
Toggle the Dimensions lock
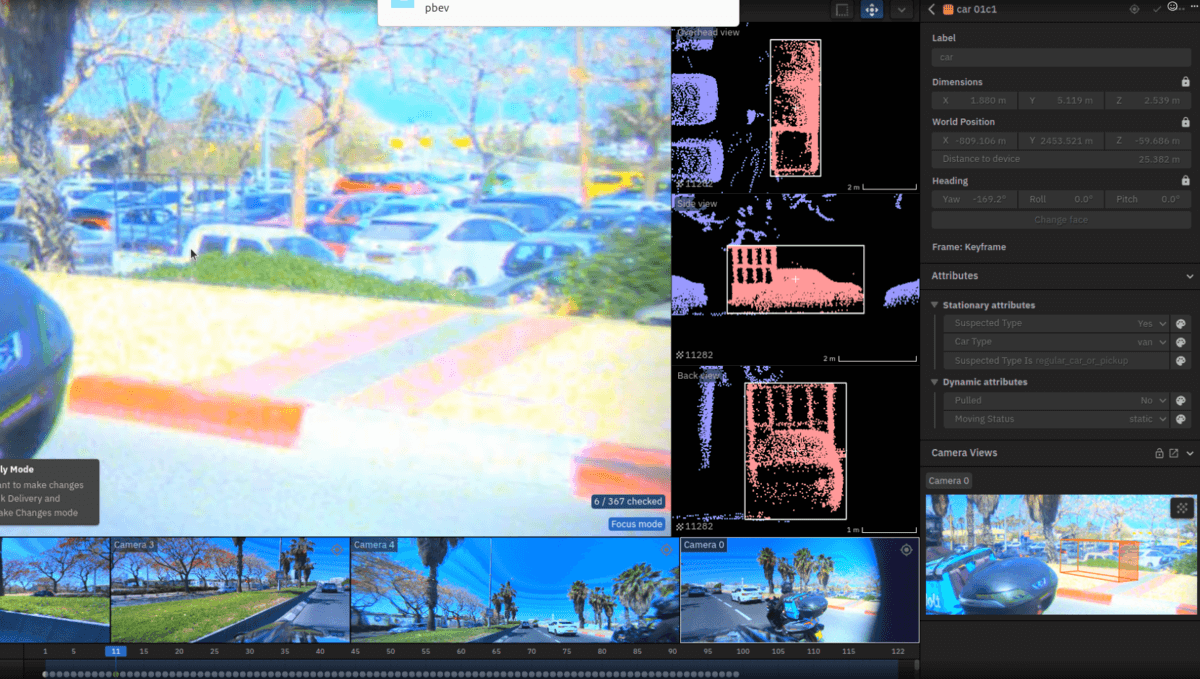[x=1186, y=82]
